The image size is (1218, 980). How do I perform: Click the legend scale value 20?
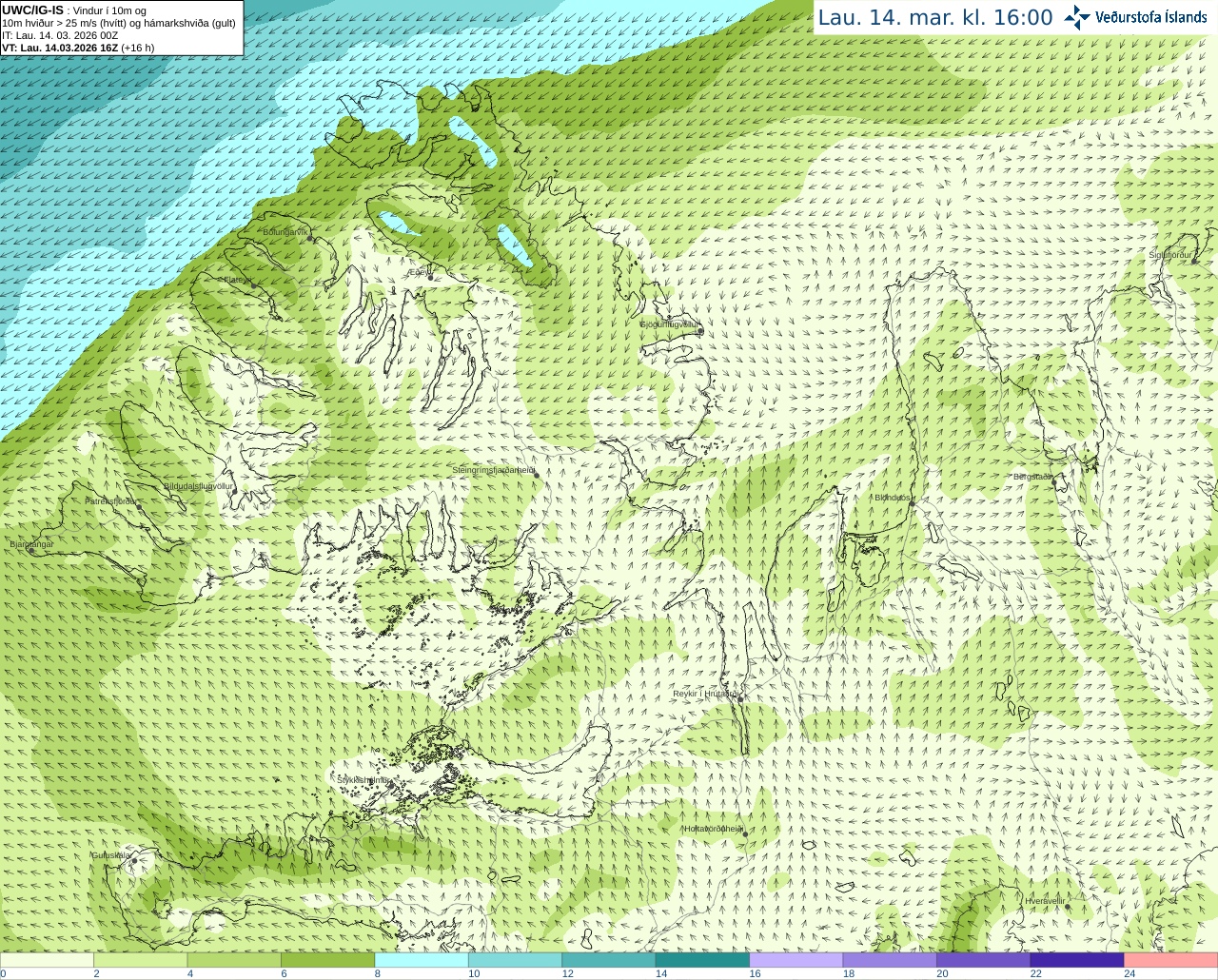[x=942, y=973]
